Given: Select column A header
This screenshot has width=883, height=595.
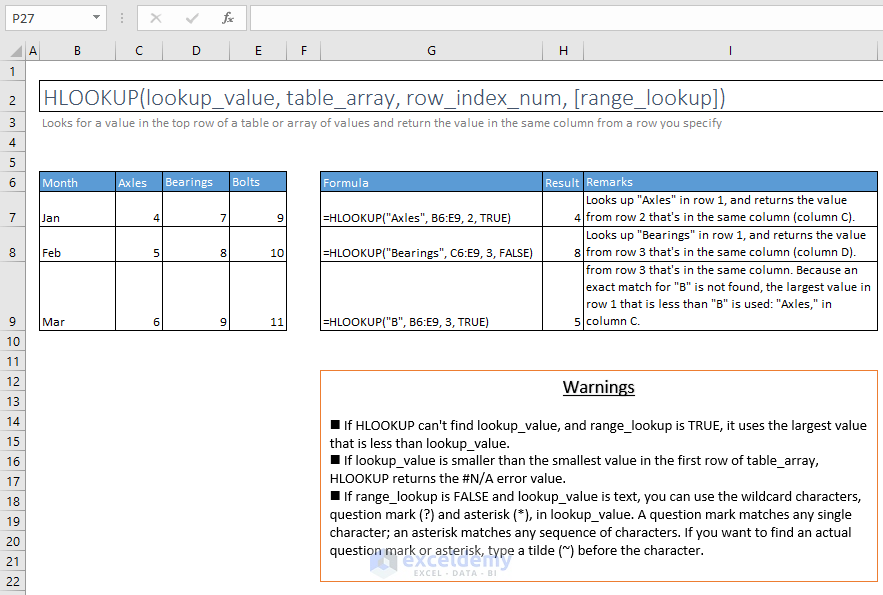Looking at the screenshot, I should point(33,51).
